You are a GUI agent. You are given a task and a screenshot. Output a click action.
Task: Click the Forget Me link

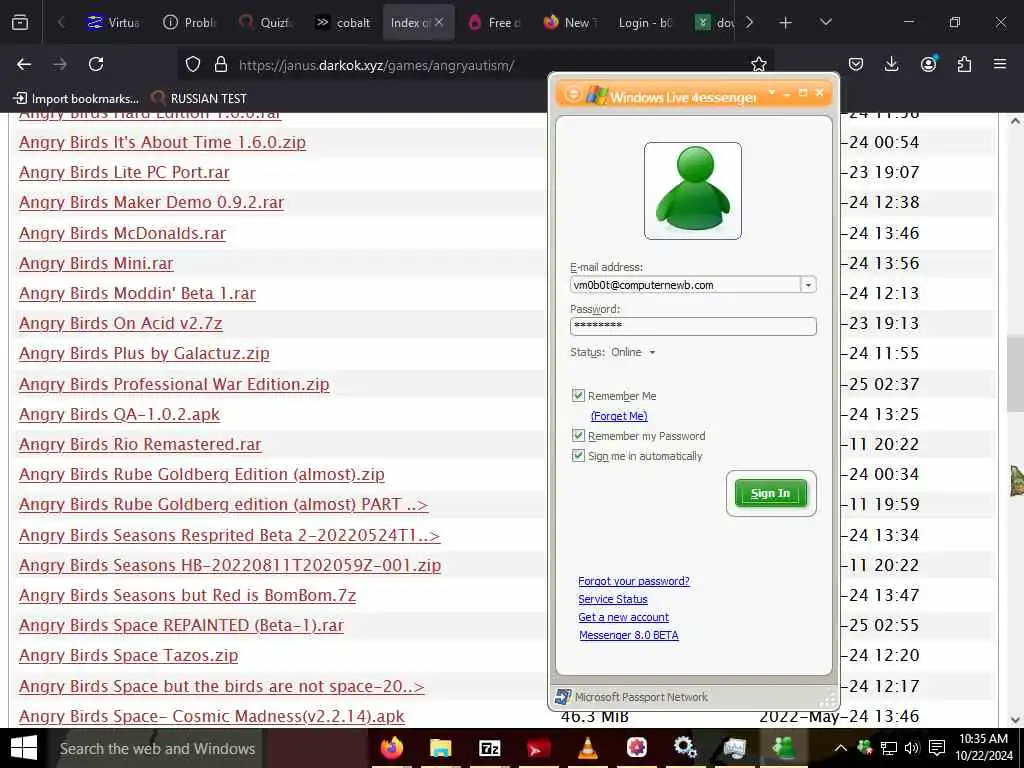tap(619, 416)
